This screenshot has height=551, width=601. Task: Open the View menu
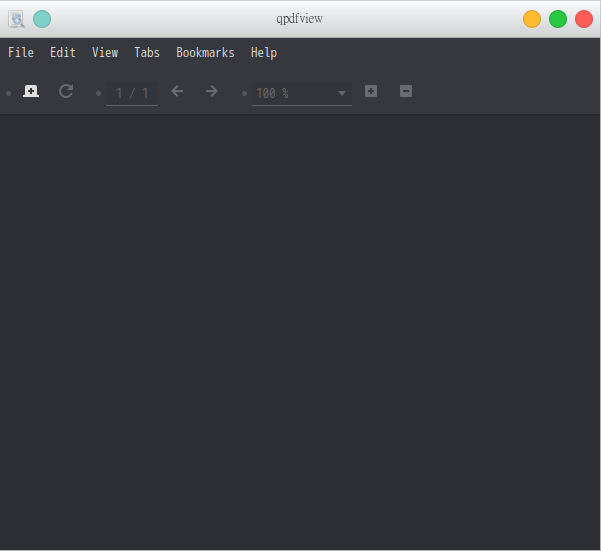click(105, 52)
